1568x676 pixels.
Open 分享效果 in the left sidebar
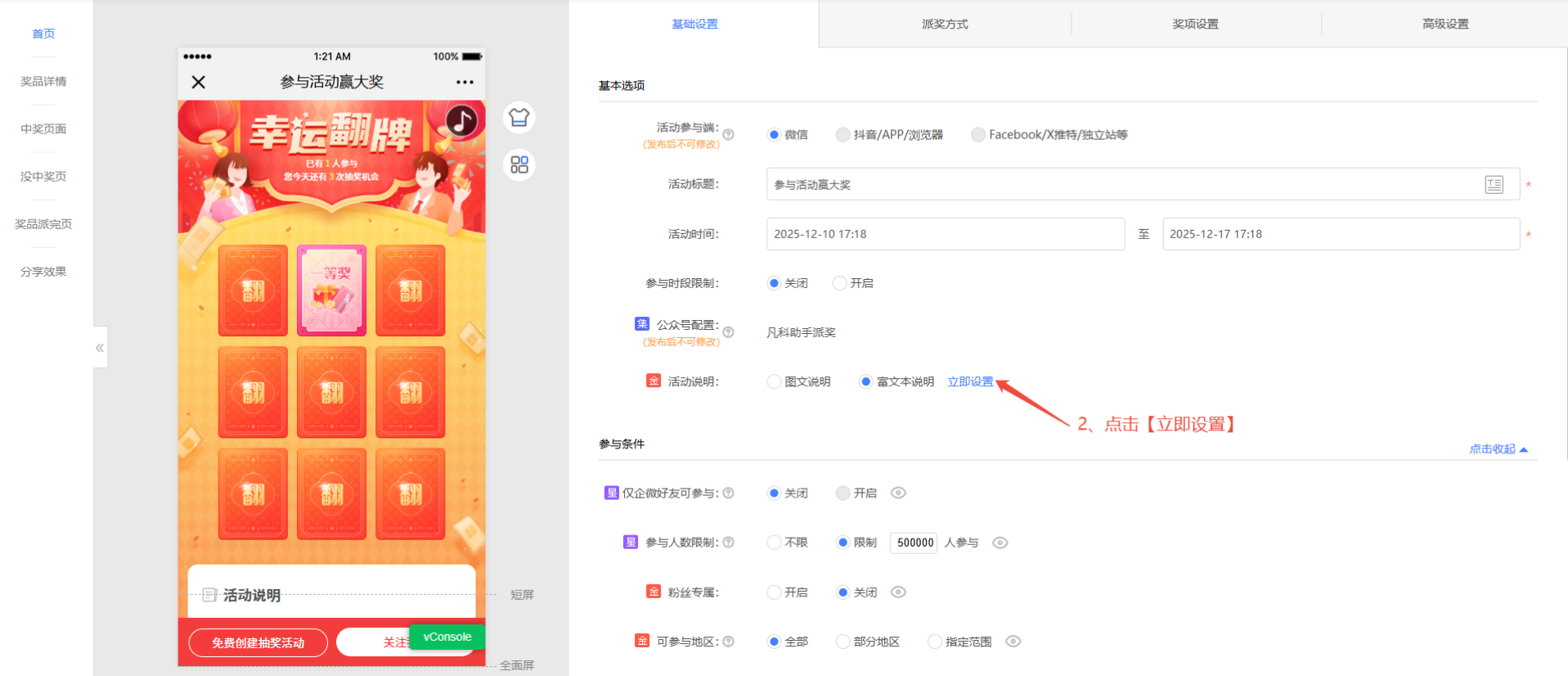pos(43,271)
